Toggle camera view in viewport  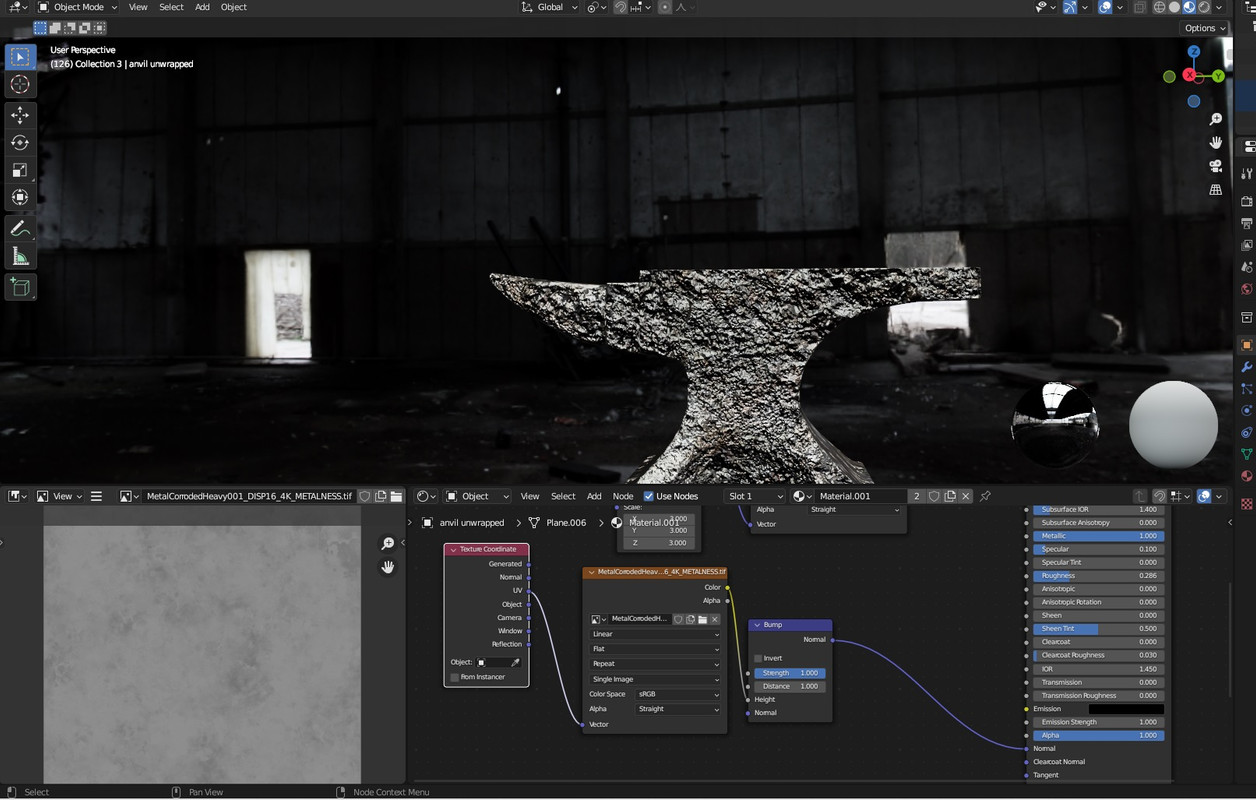point(1215,166)
